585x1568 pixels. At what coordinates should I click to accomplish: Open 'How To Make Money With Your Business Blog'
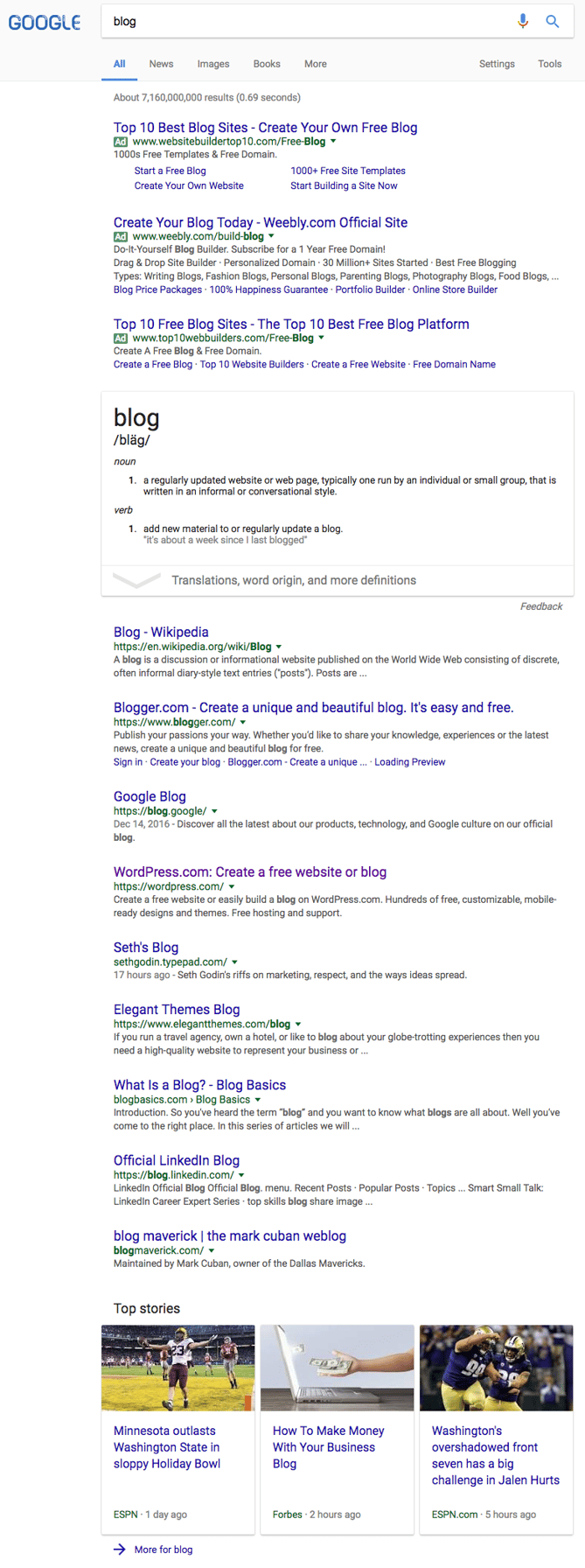329,1447
